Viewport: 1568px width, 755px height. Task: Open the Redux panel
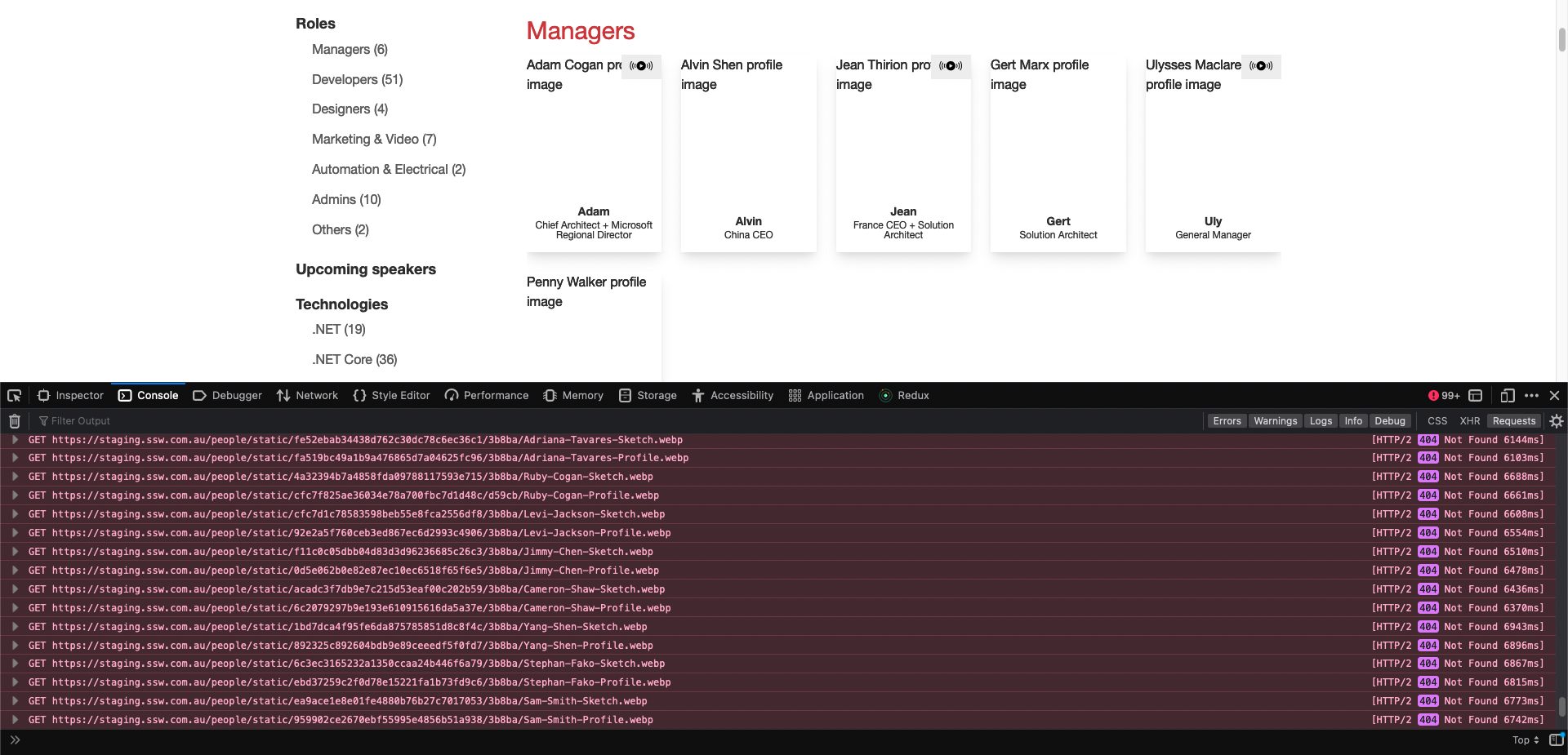(904, 395)
